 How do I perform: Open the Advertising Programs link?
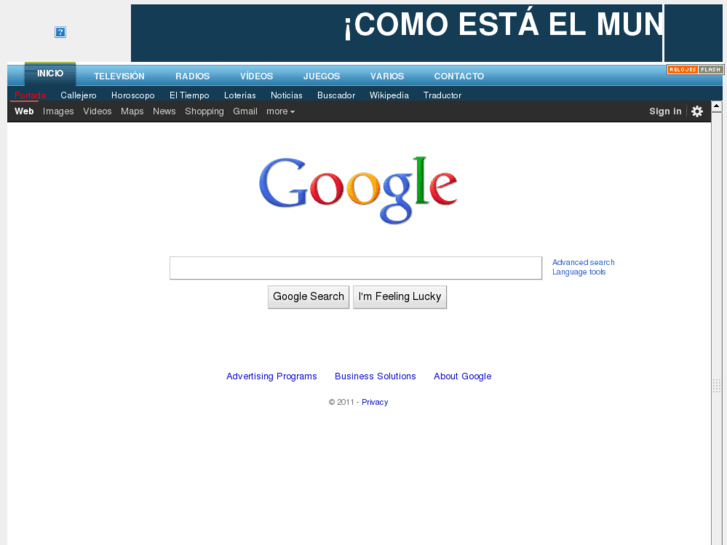pos(272,376)
